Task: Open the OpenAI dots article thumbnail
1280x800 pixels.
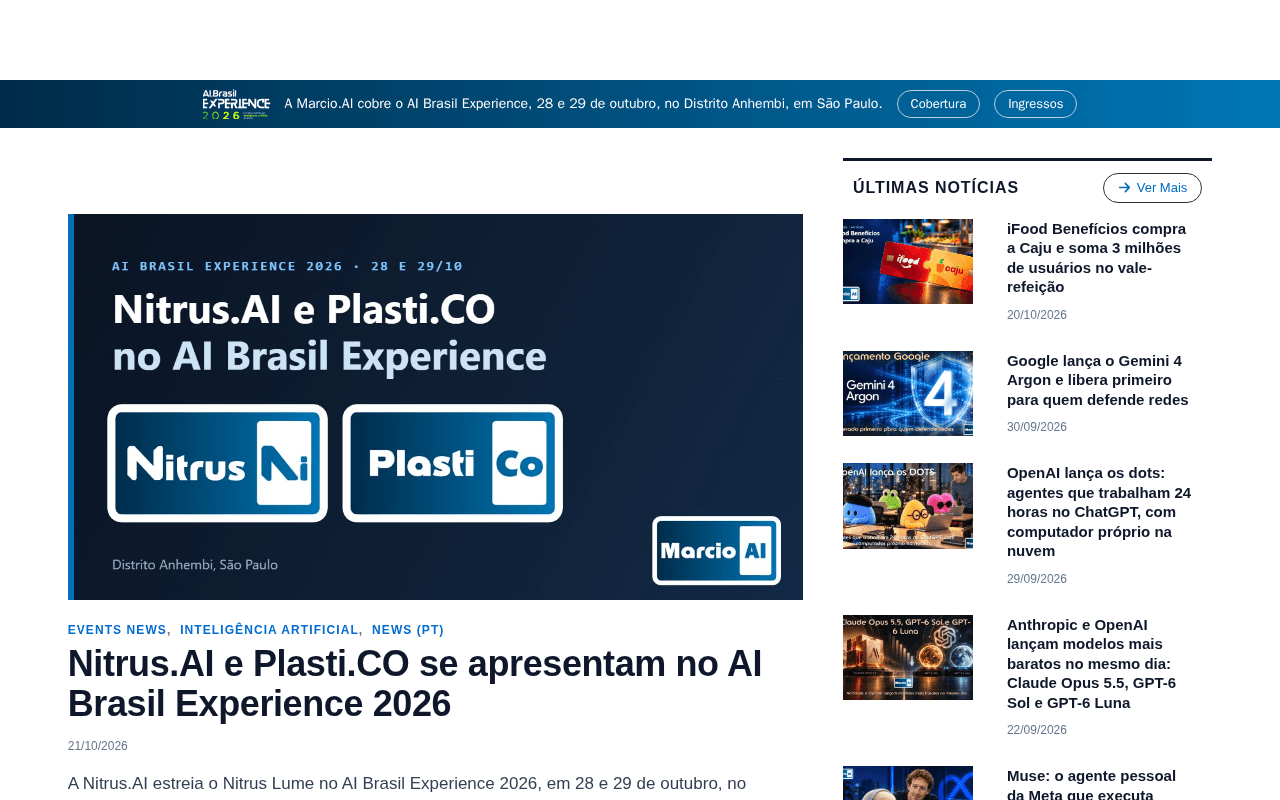Action: [x=908, y=506]
